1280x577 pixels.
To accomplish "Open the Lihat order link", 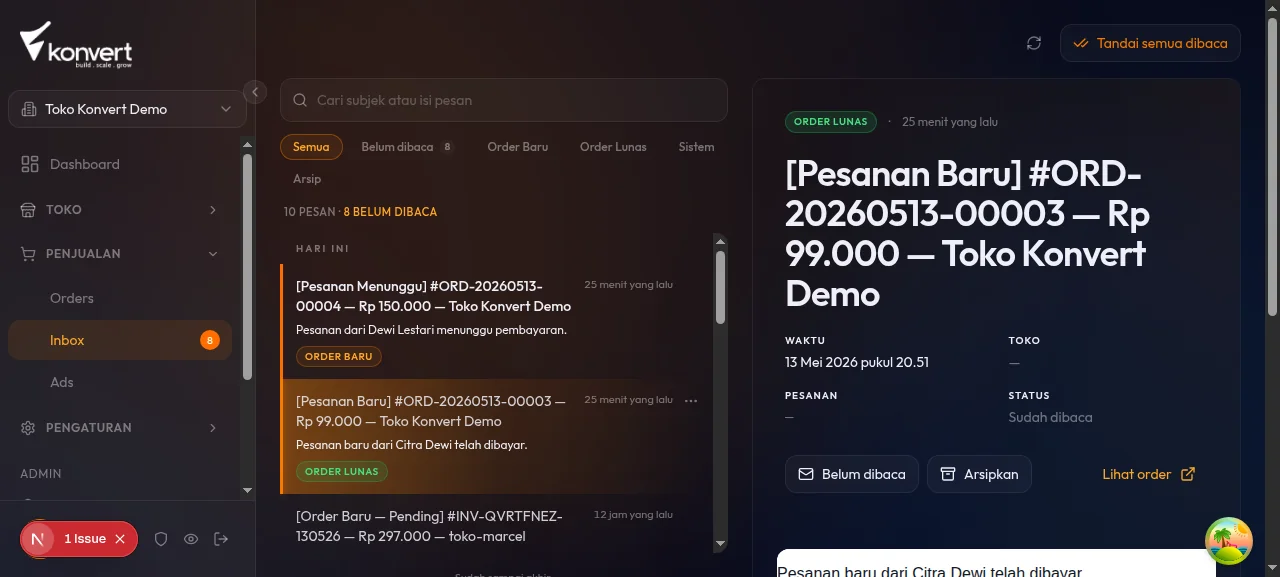I will pos(1149,474).
